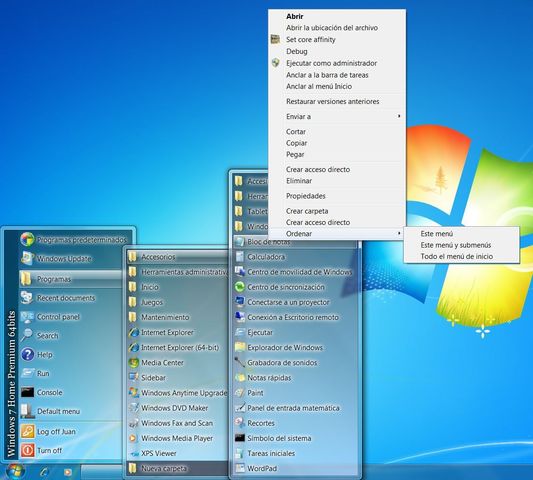Open the Mantenimiento folder
533x480 pixels.
pos(177,317)
